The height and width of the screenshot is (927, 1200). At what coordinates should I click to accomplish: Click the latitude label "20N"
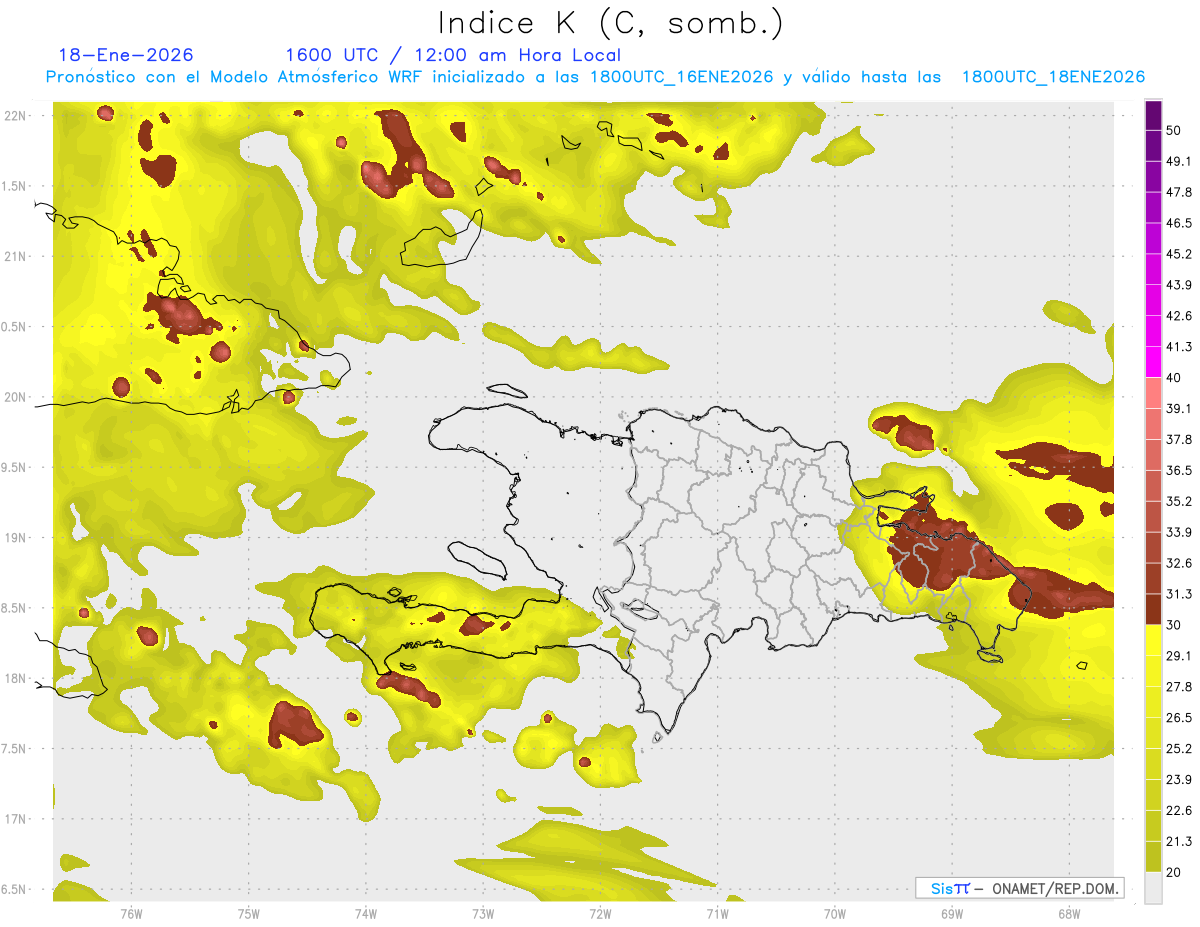[16, 397]
